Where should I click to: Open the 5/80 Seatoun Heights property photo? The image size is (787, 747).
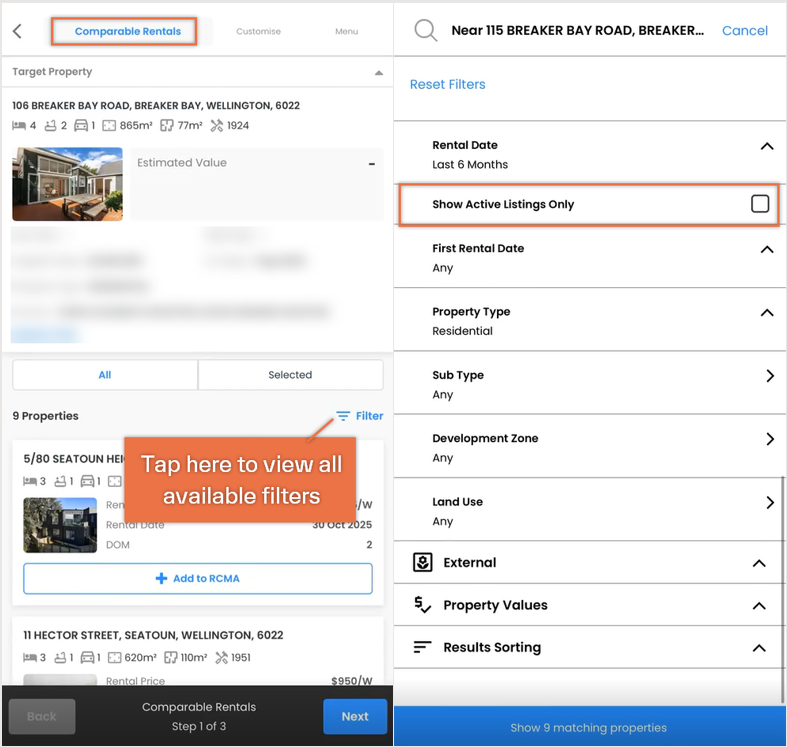pyautogui.click(x=60, y=525)
